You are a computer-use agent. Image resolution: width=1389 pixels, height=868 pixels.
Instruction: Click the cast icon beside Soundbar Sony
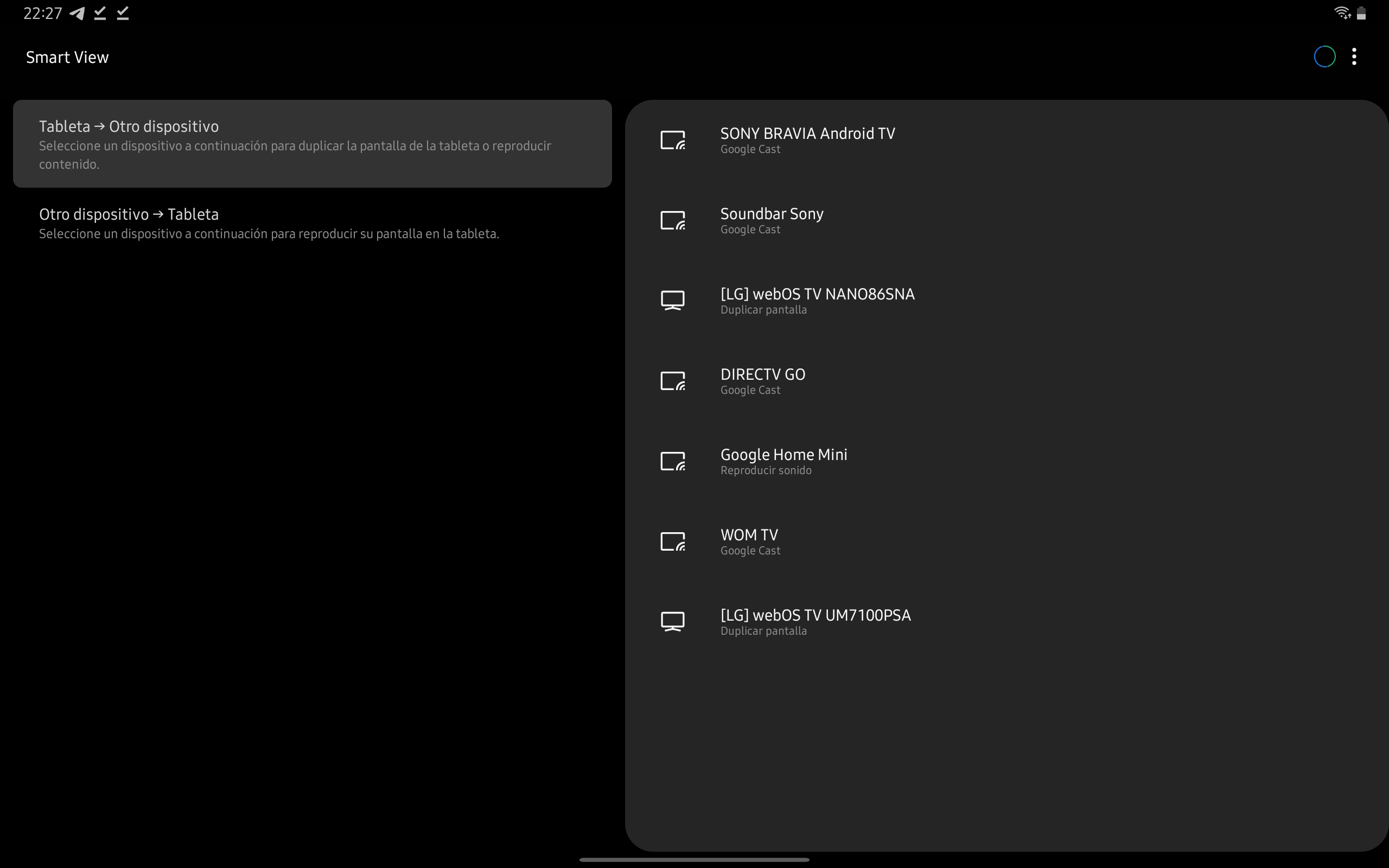[x=673, y=220]
